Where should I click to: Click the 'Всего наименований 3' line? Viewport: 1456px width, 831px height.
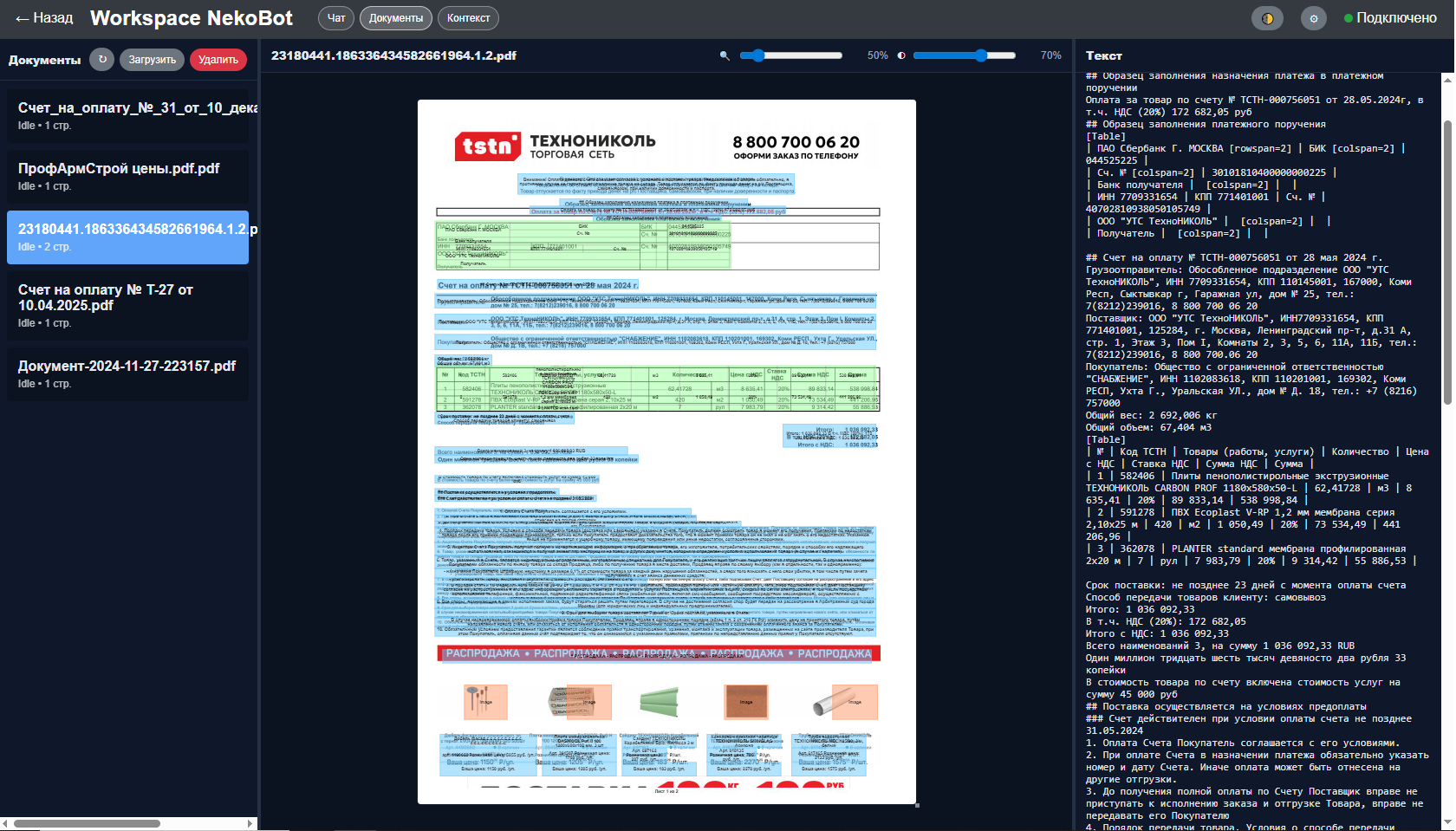coord(1220,646)
